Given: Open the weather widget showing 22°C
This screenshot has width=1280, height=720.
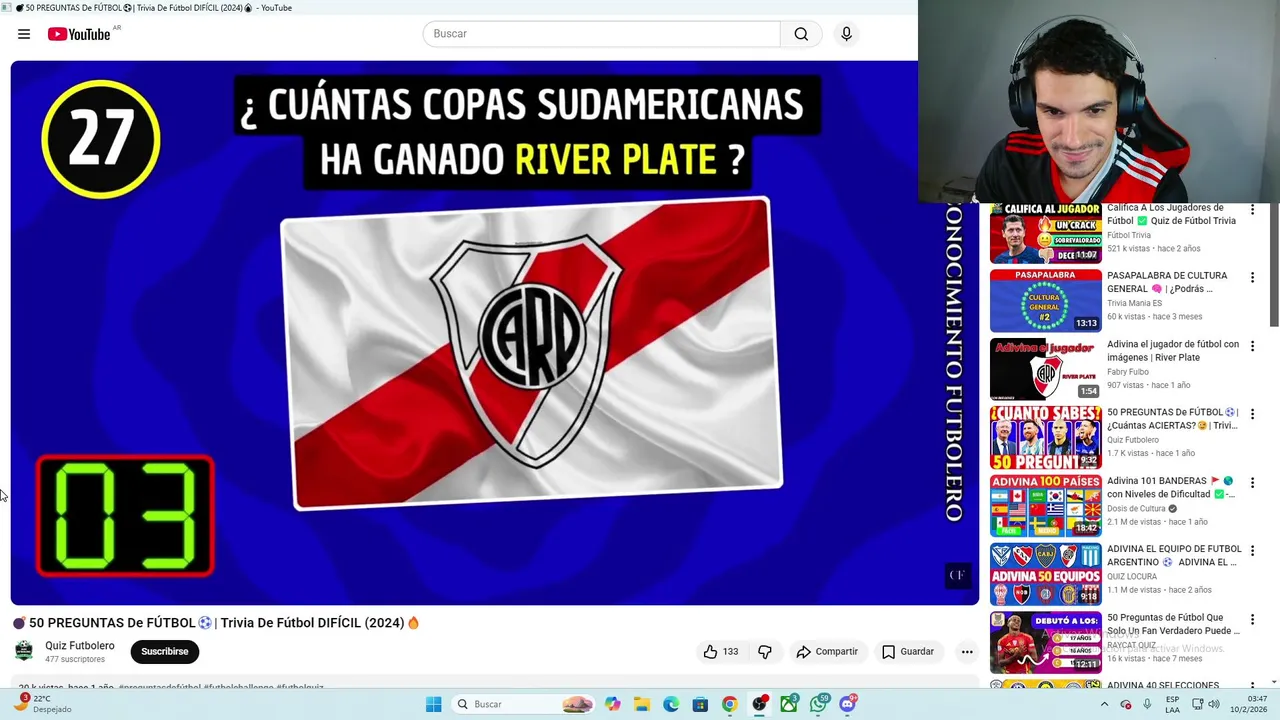Looking at the screenshot, I should click(x=42, y=705).
